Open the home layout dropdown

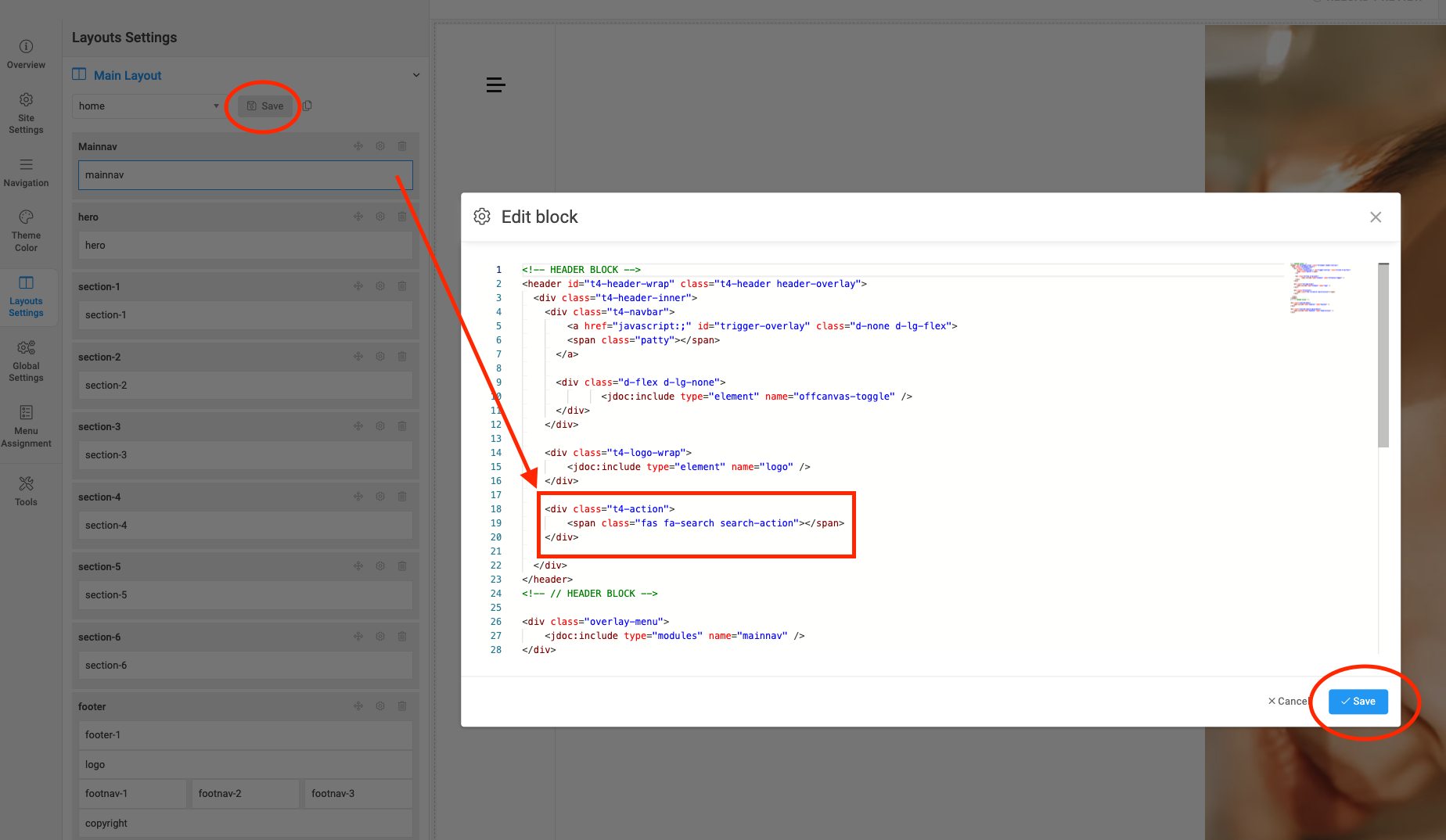coord(149,106)
